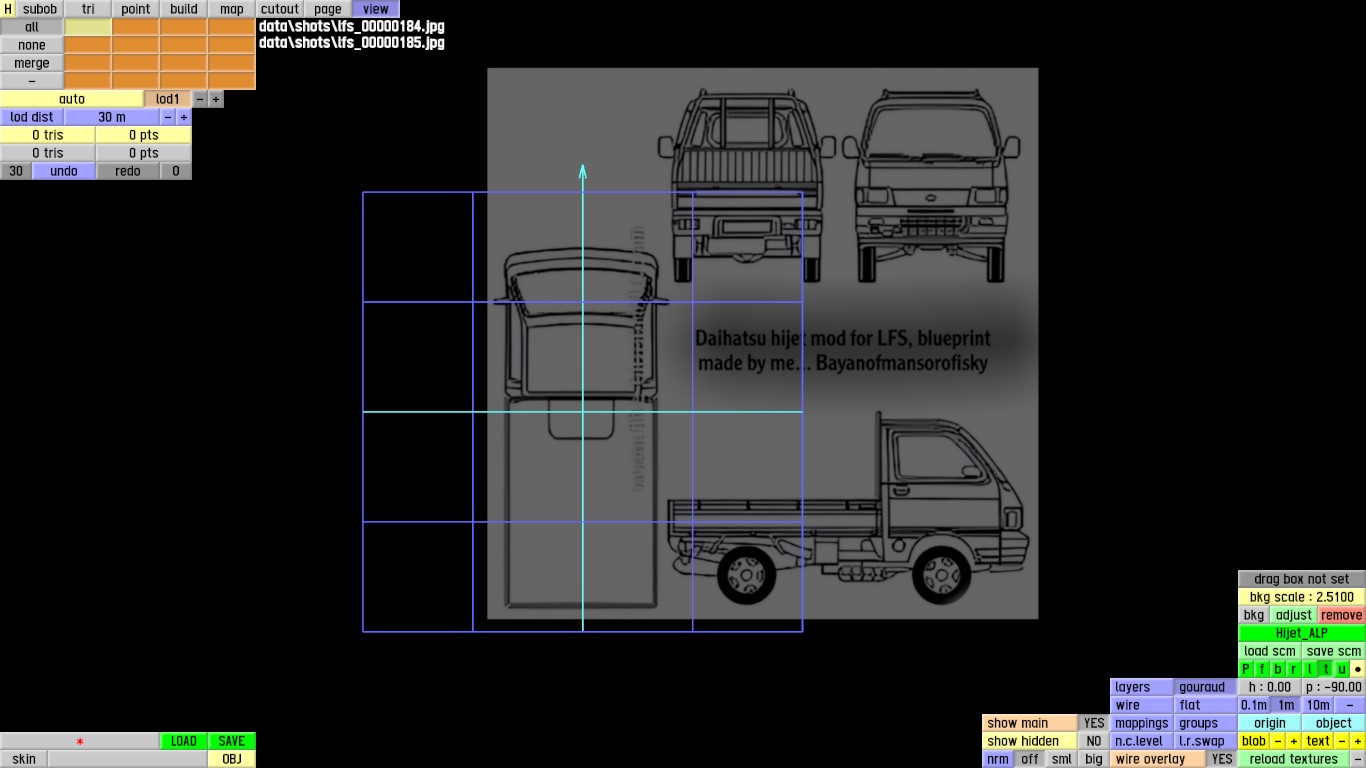The width and height of the screenshot is (1366, 768).
Task: Click the adjust background button
Action: [x=1294, y=615]
